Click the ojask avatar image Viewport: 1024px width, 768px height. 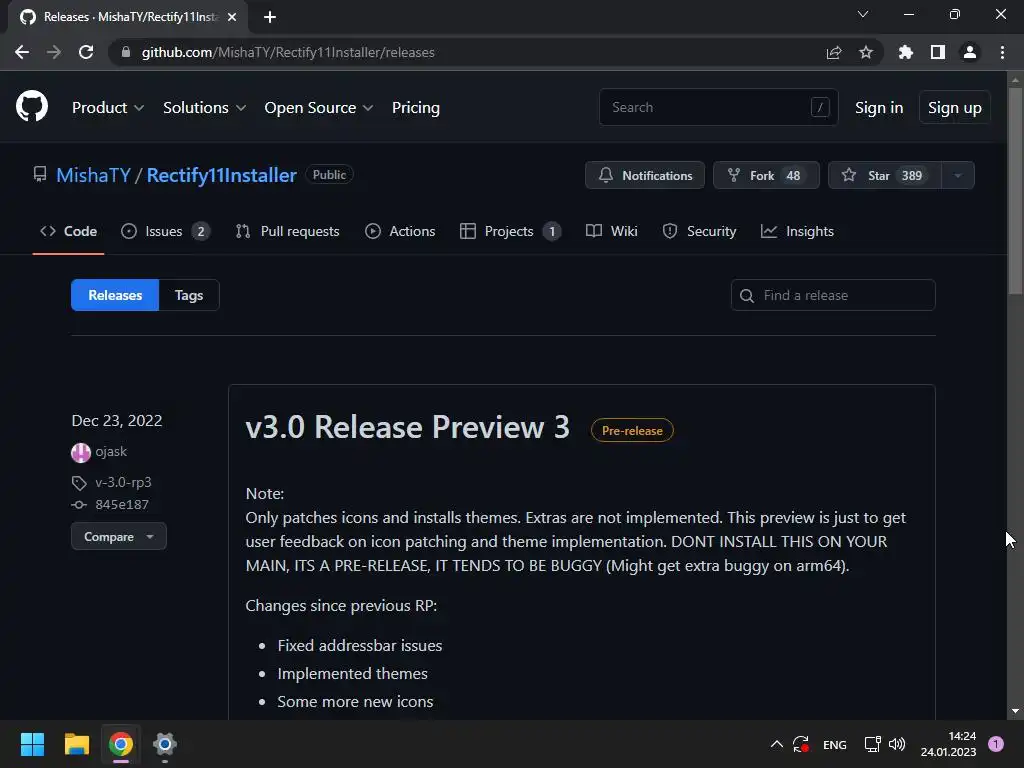[x=80, y=452]
